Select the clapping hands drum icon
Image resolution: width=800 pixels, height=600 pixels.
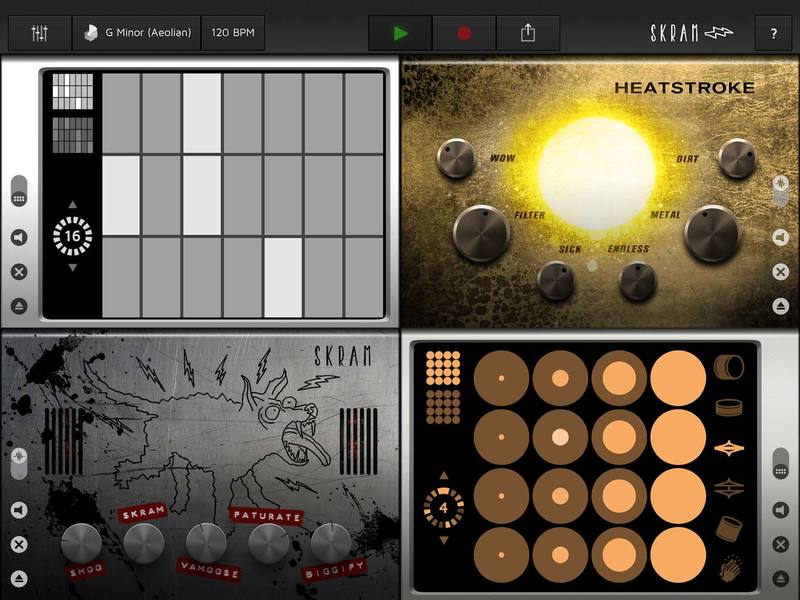click(x=730, y=568)
